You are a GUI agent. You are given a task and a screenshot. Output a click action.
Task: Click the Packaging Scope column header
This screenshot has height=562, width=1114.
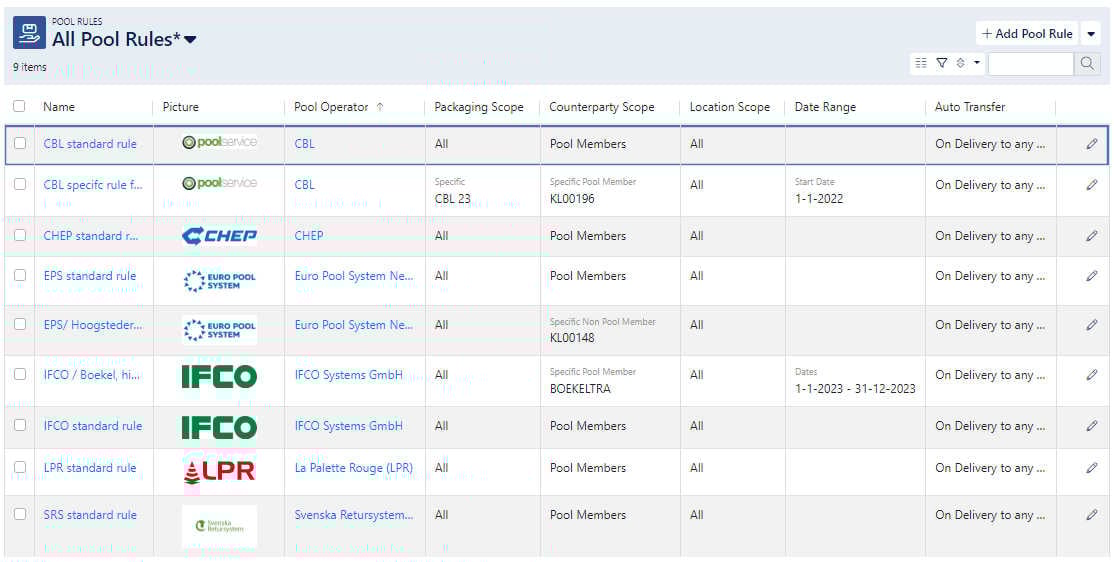point(479,107)
